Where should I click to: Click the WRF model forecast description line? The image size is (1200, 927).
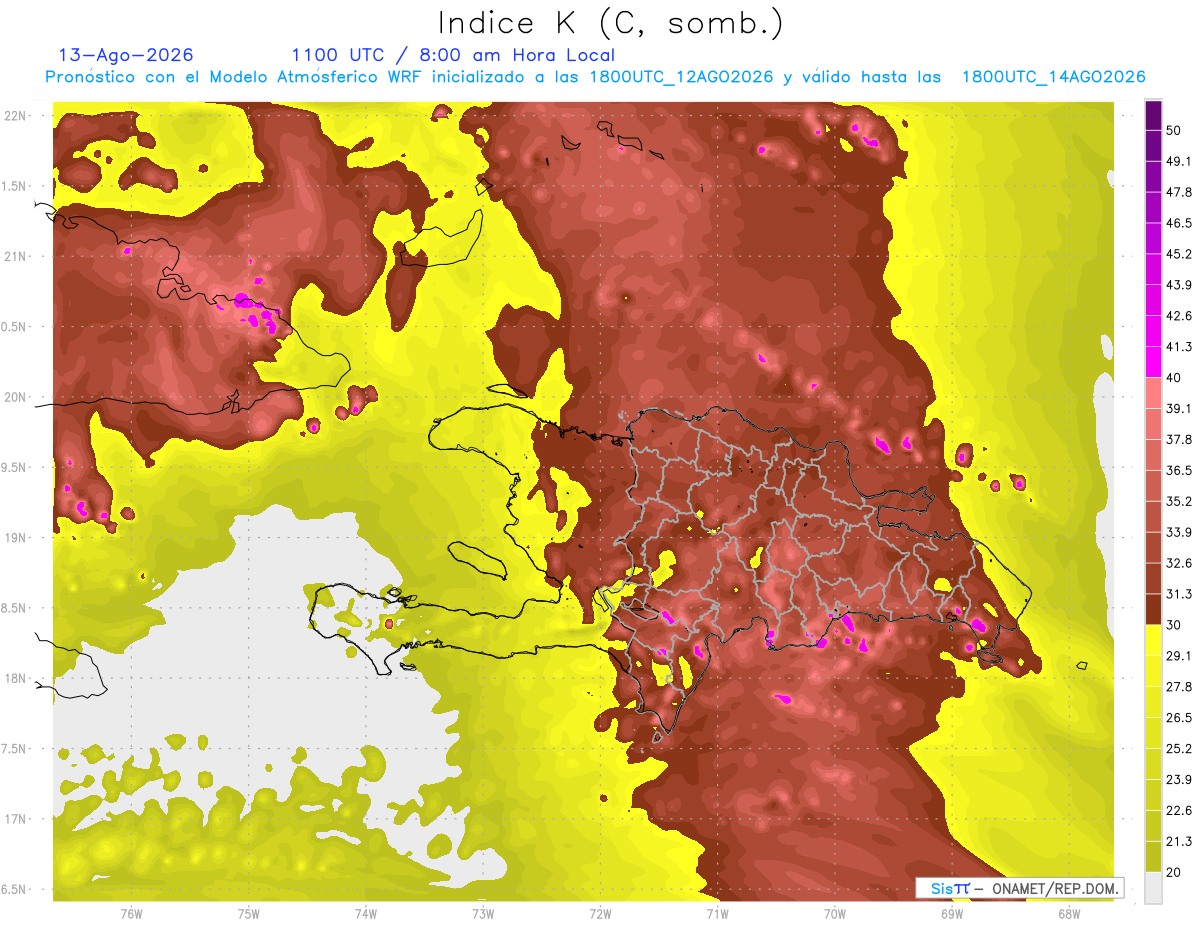coord(595,77)
